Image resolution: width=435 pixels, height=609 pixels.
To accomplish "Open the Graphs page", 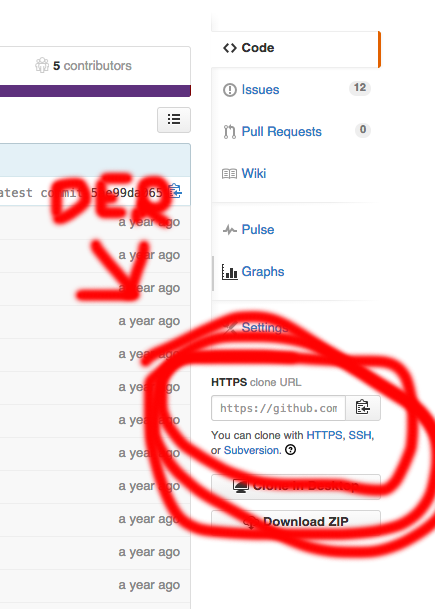I will tap(263, 271).
